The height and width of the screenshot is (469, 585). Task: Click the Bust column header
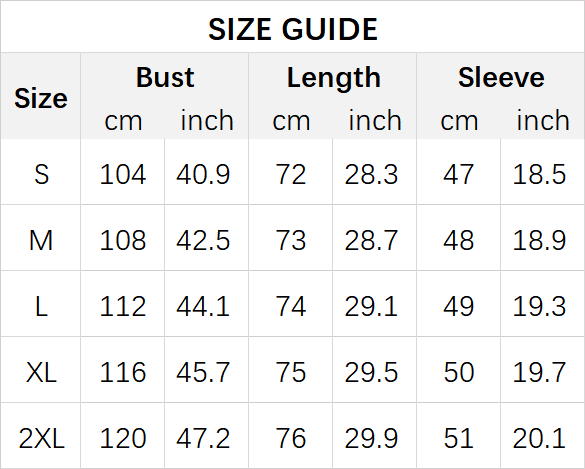tap(165, 78)
